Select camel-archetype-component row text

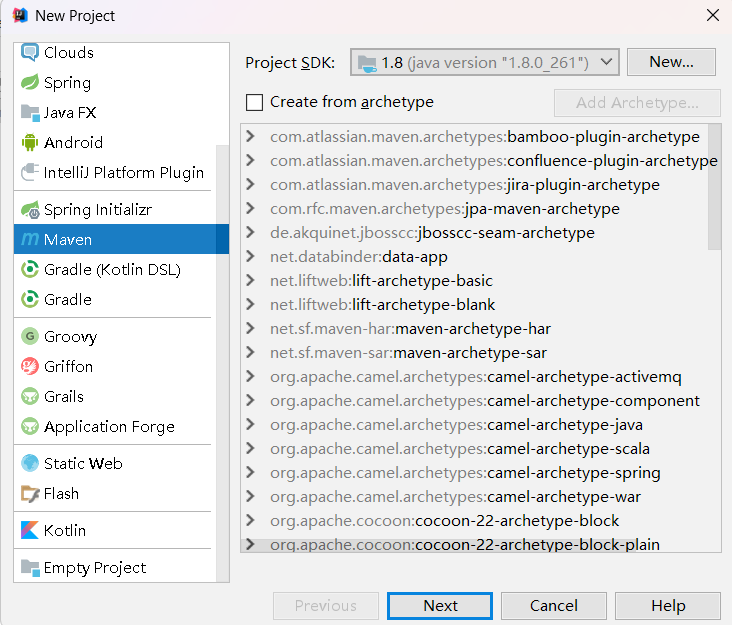pyautogui.click(x=485, y=401)
